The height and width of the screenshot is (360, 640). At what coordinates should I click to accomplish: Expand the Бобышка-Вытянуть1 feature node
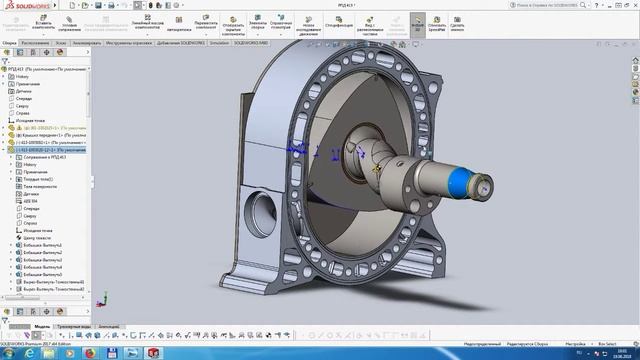(x=11, y=245)
